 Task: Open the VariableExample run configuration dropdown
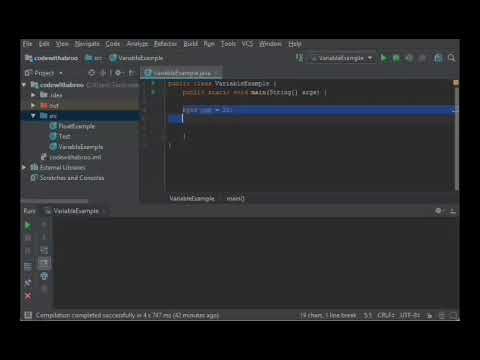342,58
